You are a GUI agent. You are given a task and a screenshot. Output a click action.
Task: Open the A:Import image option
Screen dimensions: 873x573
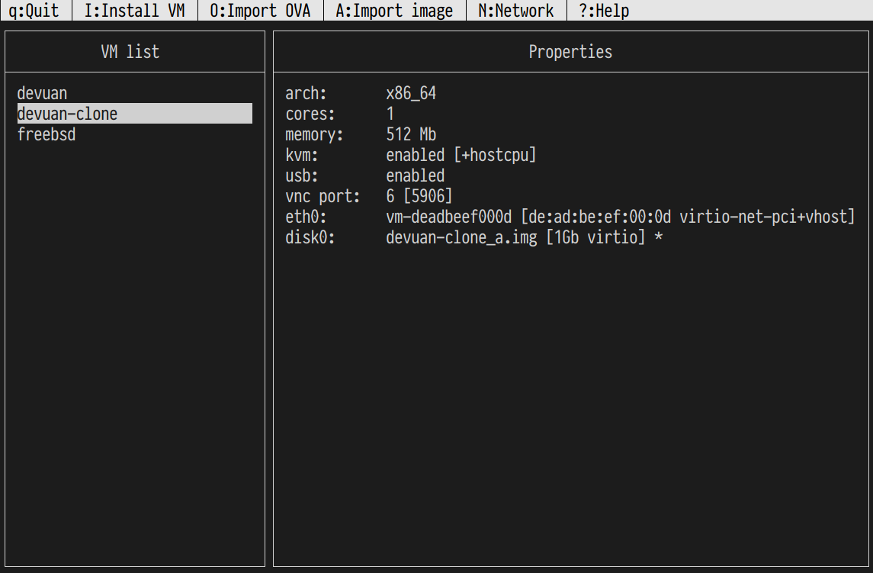pos(394,11)
